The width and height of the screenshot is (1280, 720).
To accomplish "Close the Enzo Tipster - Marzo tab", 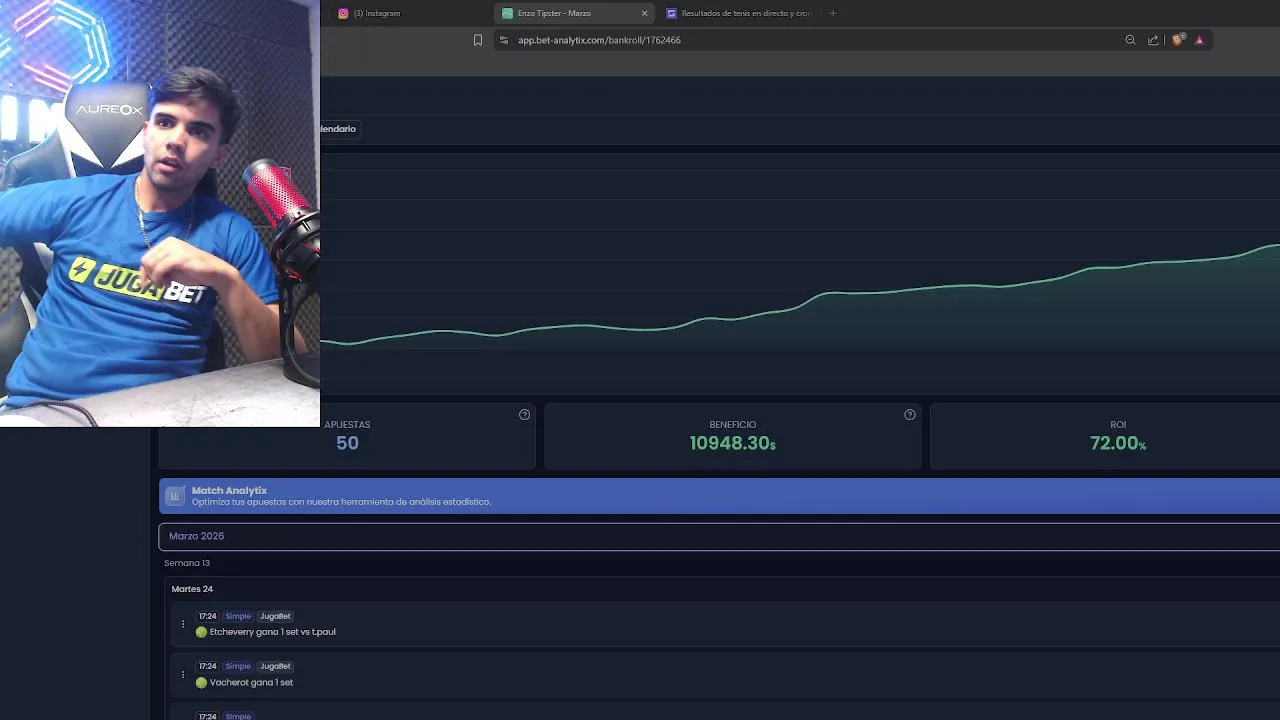I will click(644, 13).
